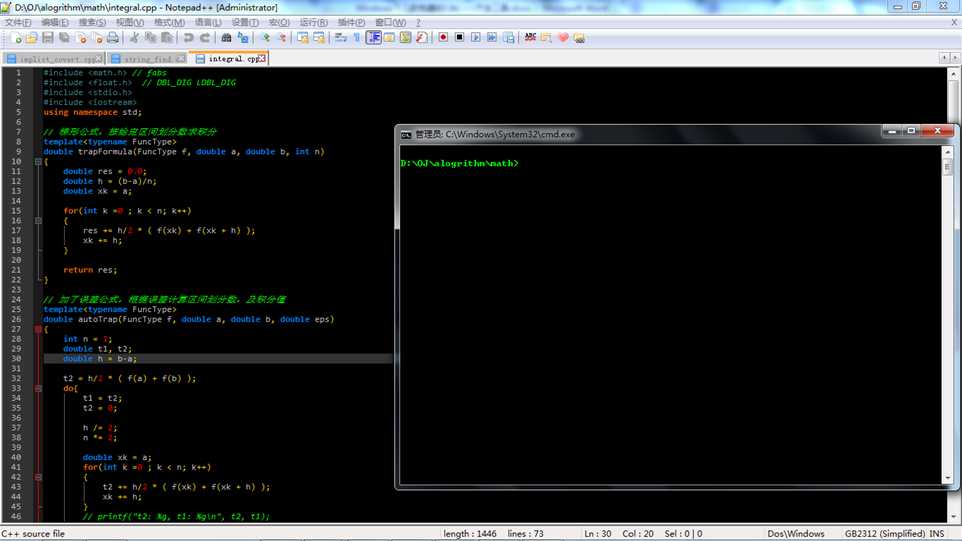Click 'GB2312 (Simplified)' encoding in status bar
The width and height of the screenshot is (962, 541).
pos(885,534)
